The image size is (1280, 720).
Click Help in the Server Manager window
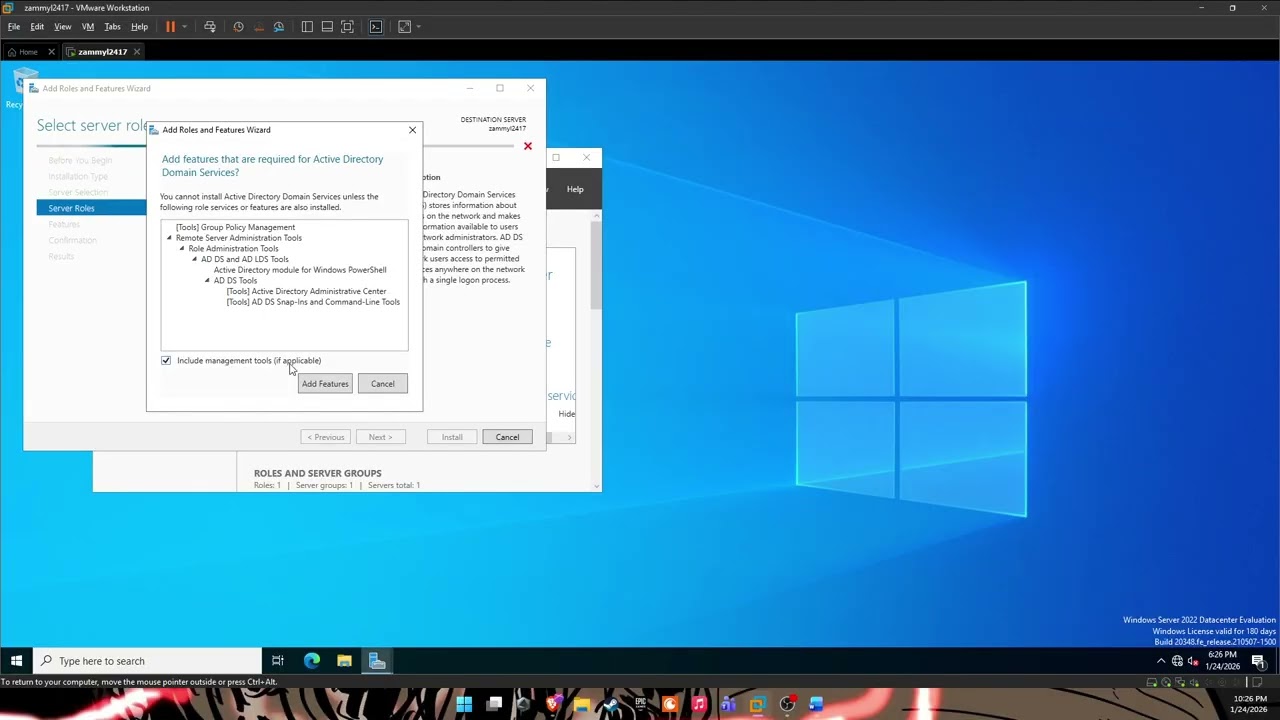575,189
